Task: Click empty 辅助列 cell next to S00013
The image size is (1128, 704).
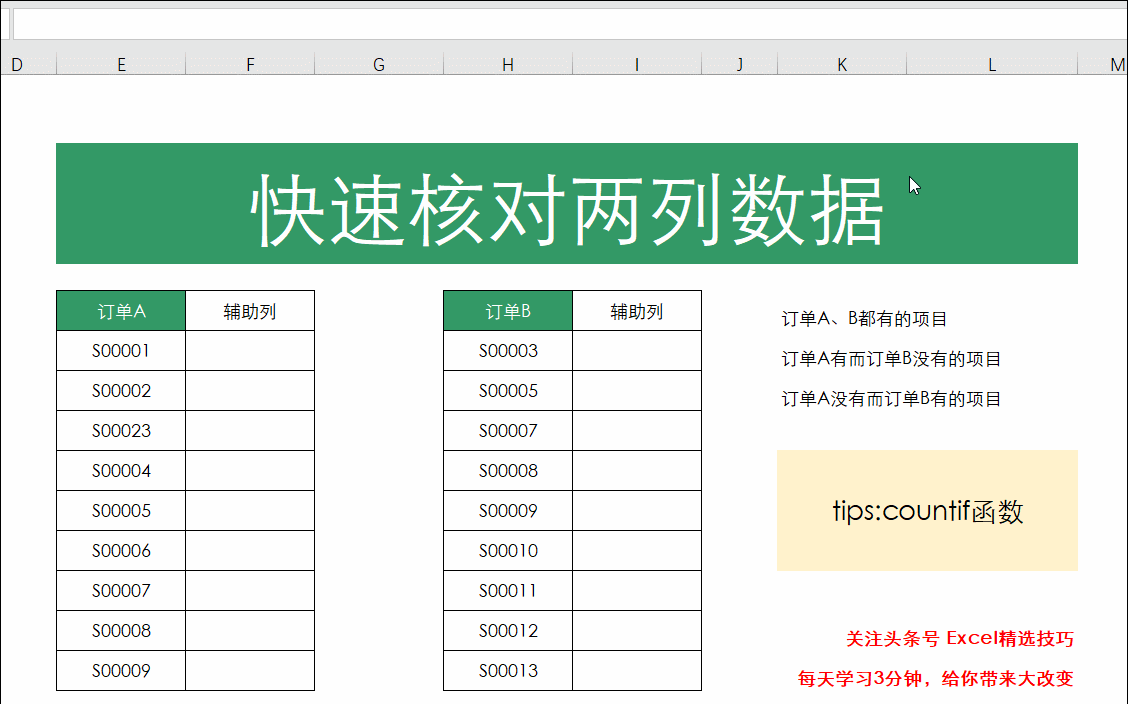Action: click(637, 670)
